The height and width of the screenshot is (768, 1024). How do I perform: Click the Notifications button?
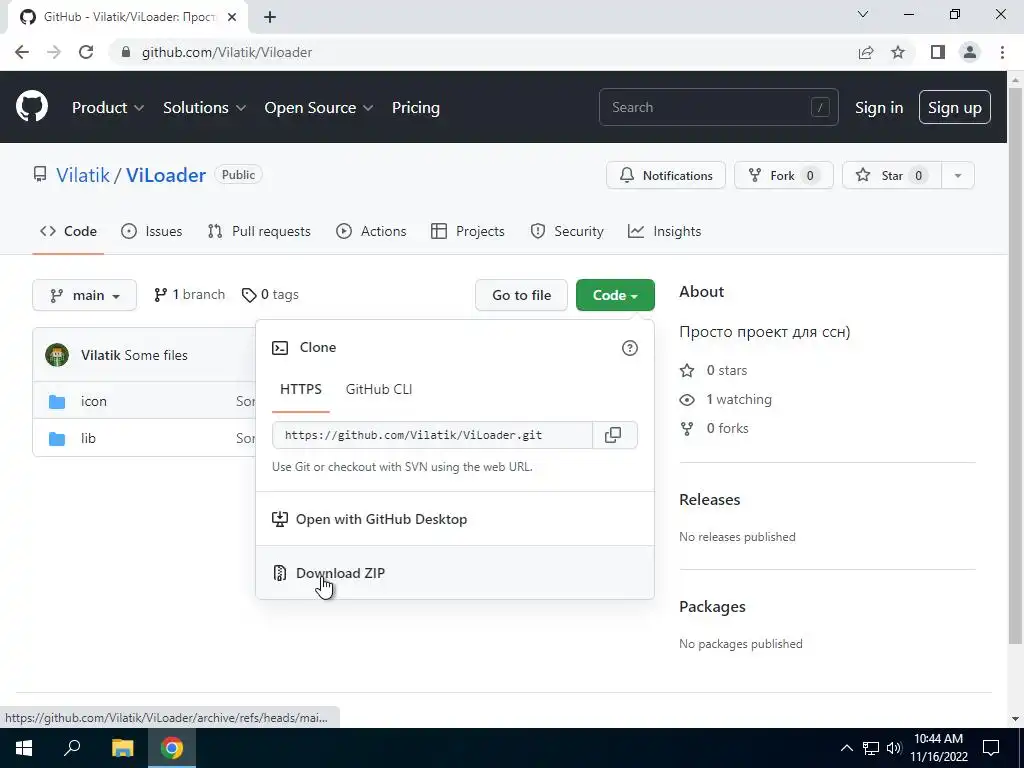[x=665, y=175]
